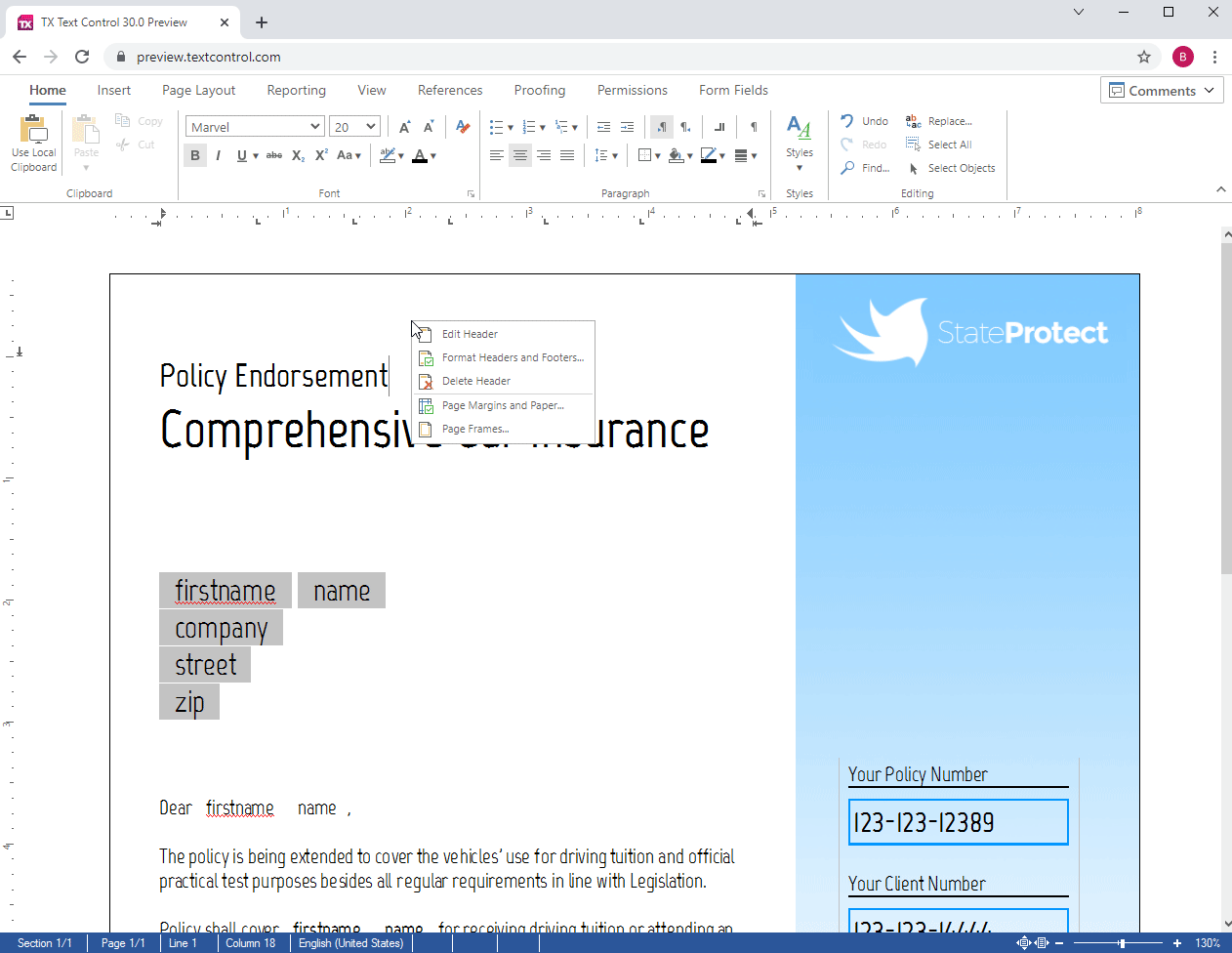Click the increase font size icon
This screenshot has height=953, width=1232.
405,127
